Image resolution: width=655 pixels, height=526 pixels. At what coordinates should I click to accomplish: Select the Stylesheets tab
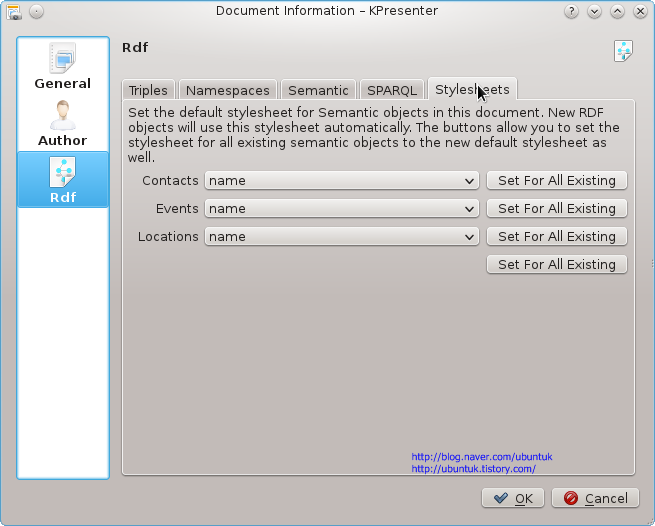[472, 89]
